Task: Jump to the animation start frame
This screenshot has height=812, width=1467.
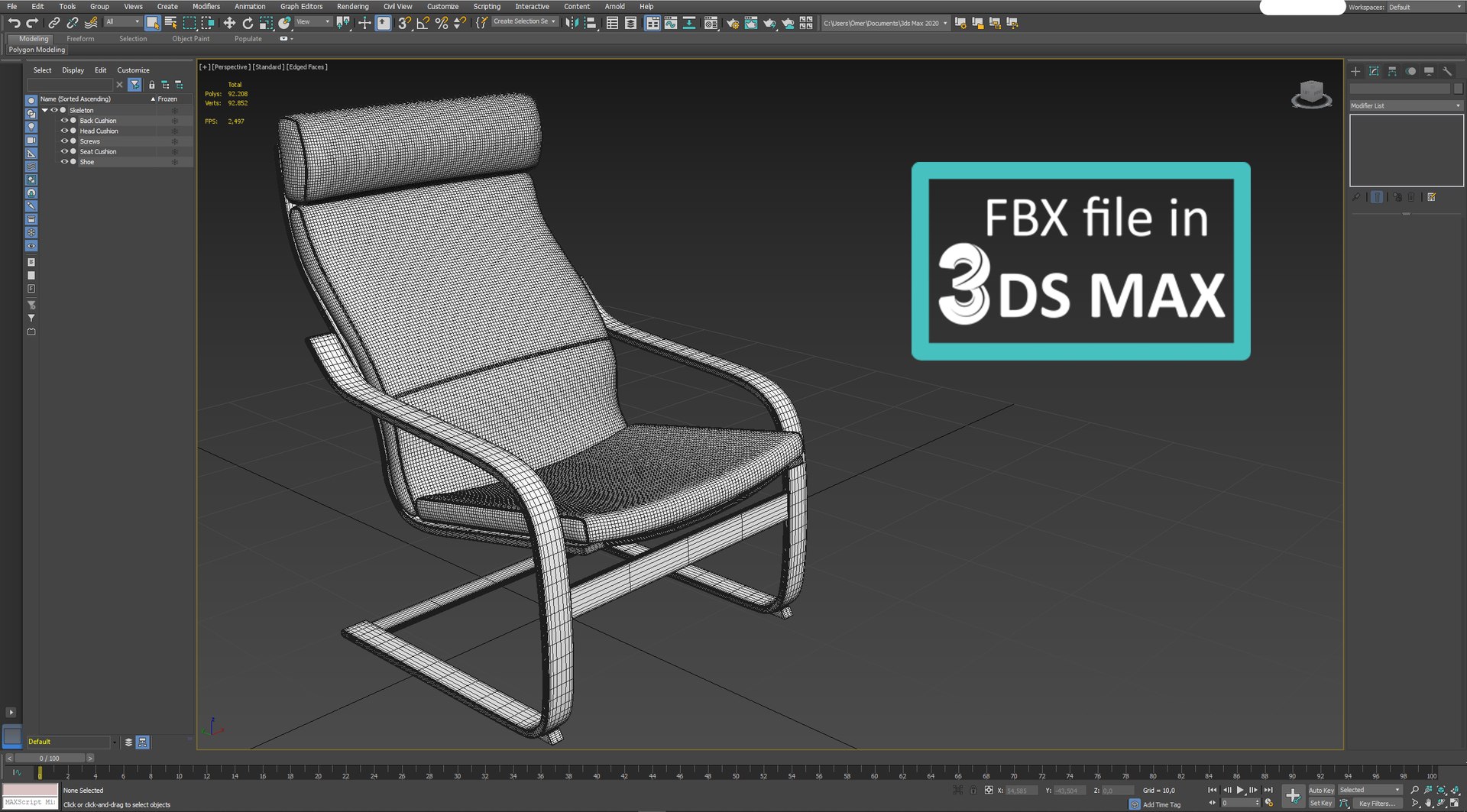Action: coord(1212,790)
